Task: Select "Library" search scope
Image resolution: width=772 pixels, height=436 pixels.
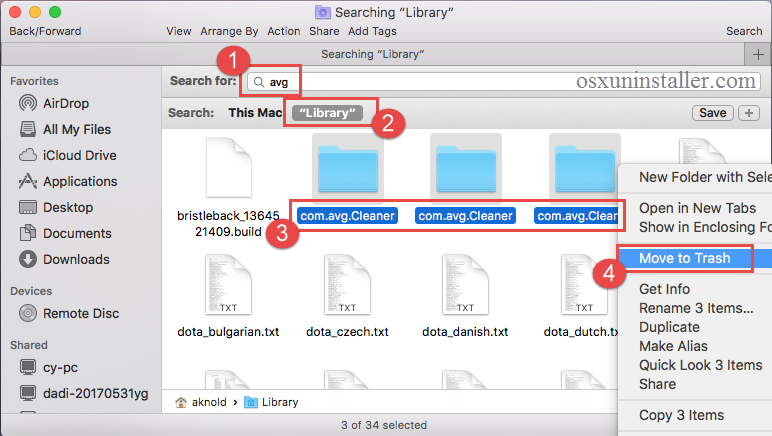Action: tap(327, 113)
